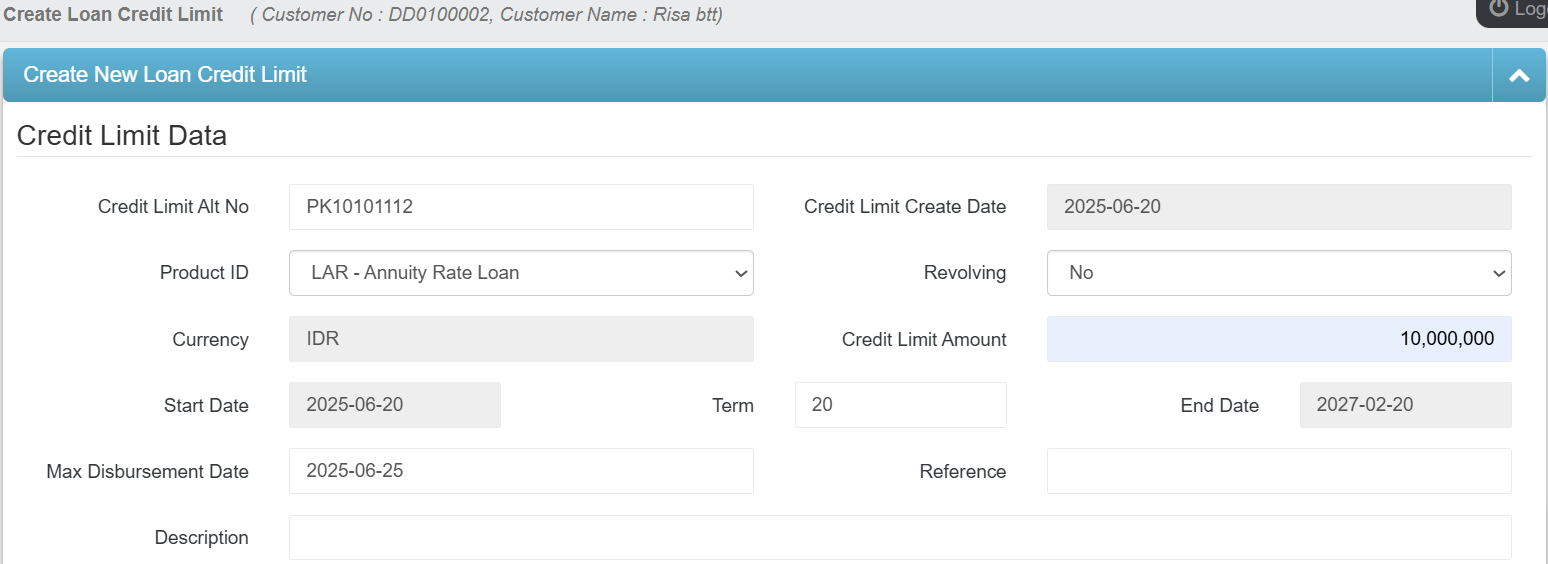Click the Credit Limit Create Date label
Viewport: 1548px width, 564px height.
905,207
